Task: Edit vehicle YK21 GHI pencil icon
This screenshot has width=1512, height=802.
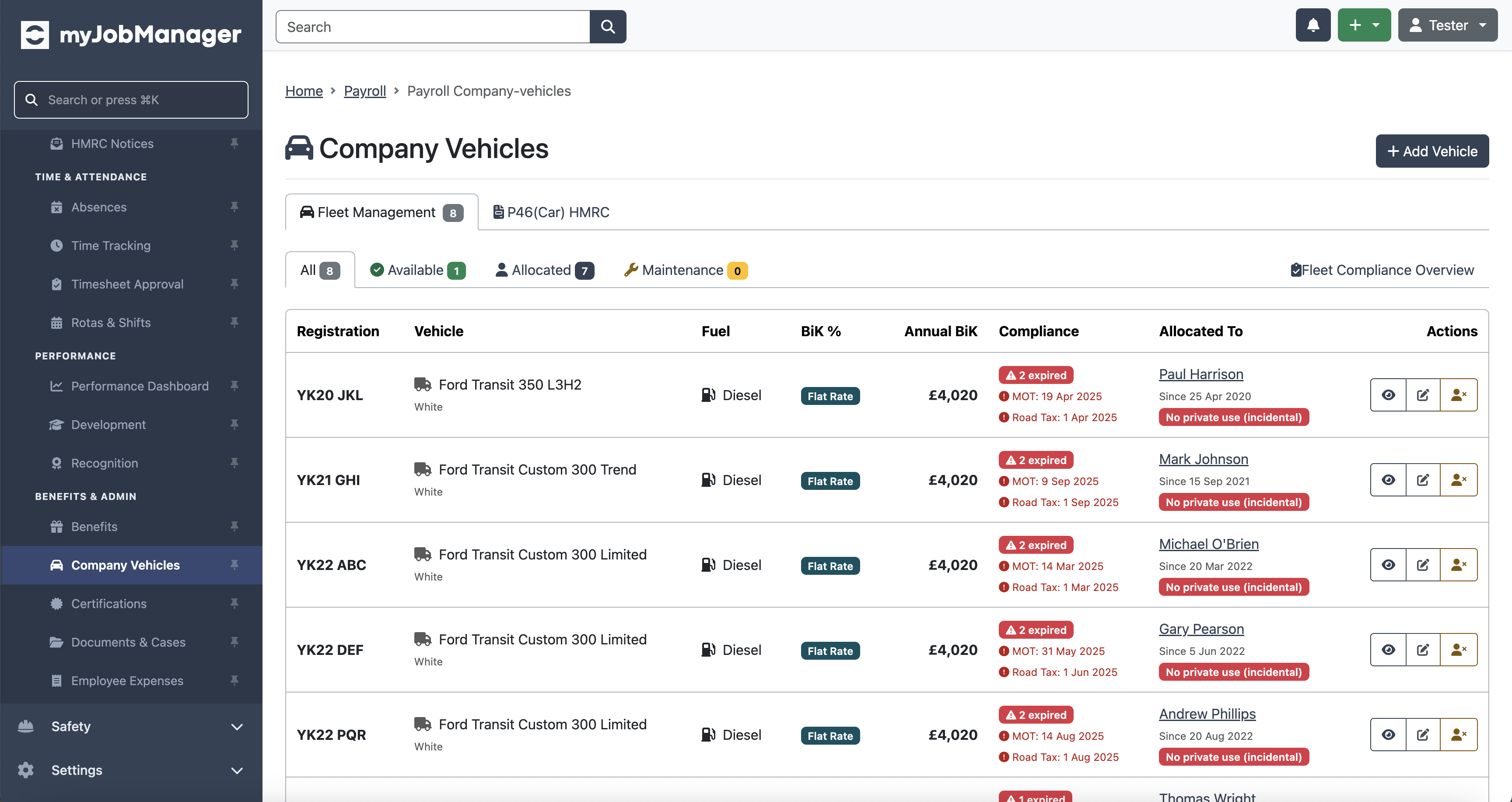Action: click(1423, 480)
